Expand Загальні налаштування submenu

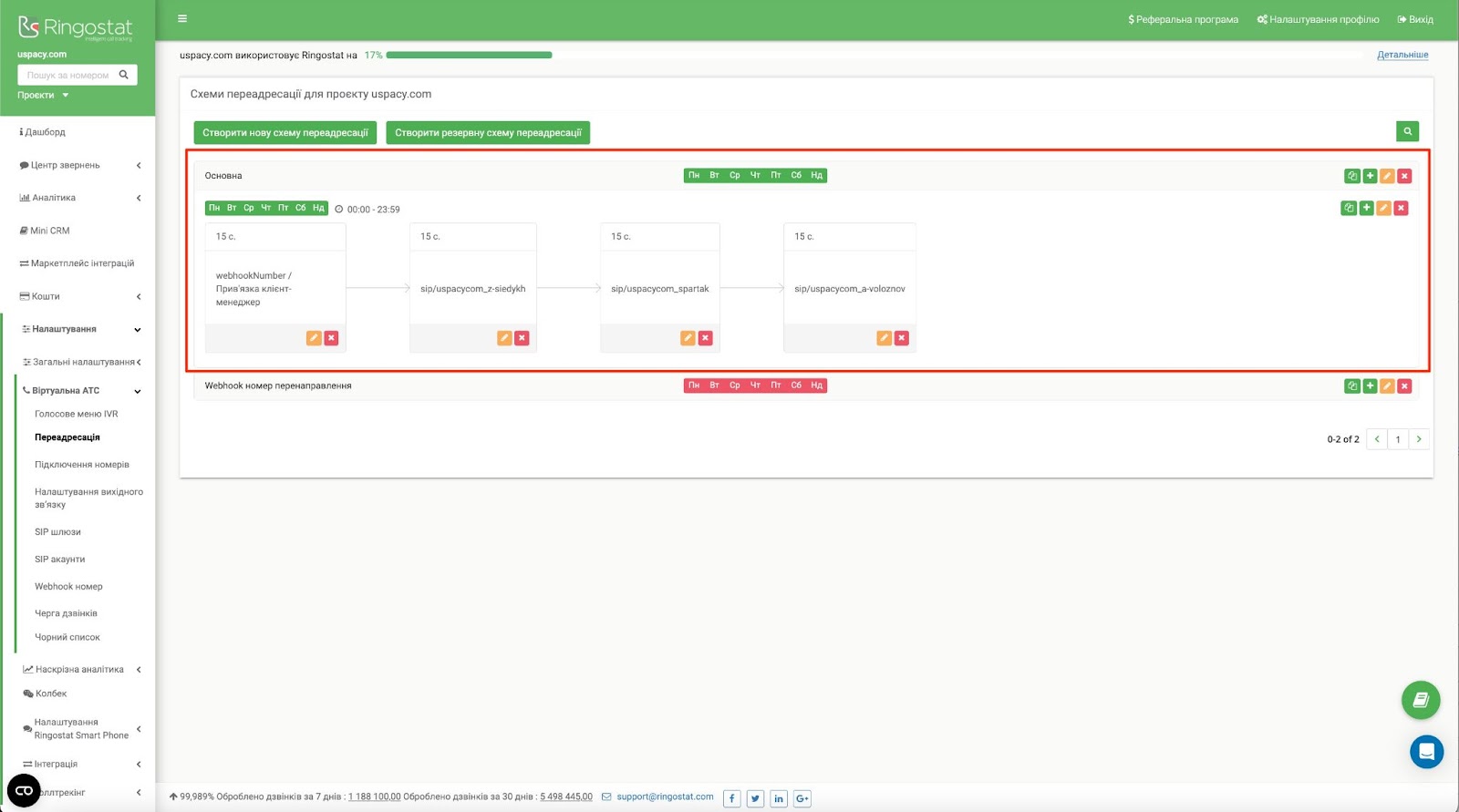[x=82, y=362]
